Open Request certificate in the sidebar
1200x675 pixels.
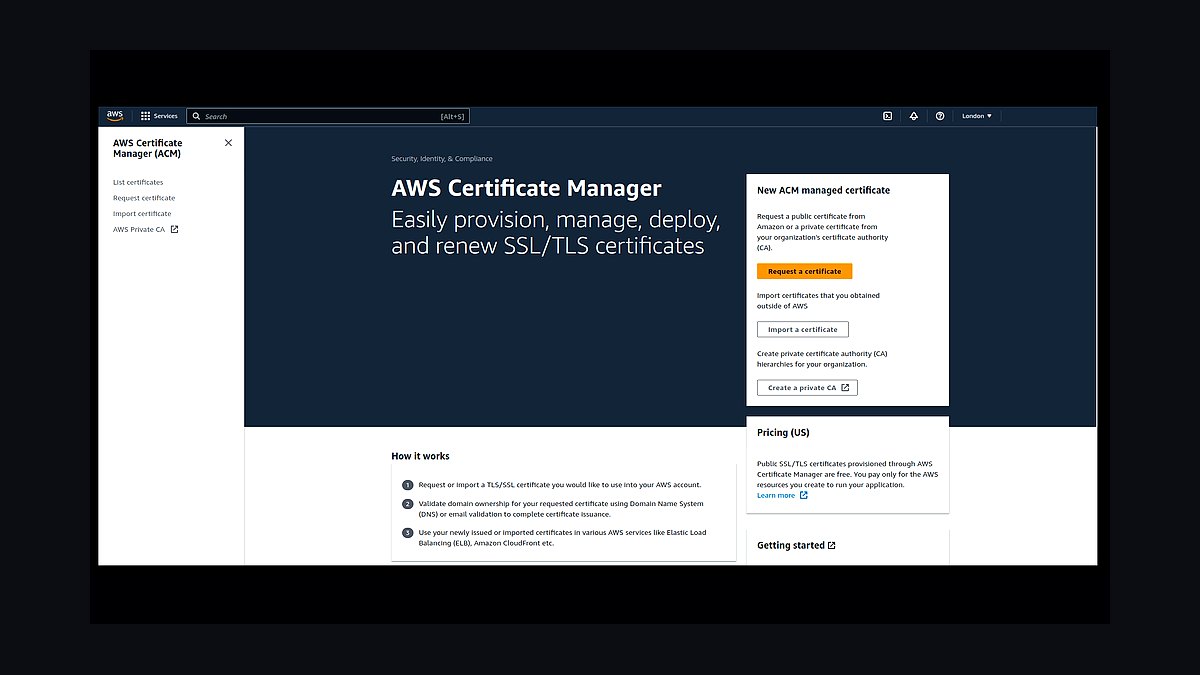click(144, 198)
